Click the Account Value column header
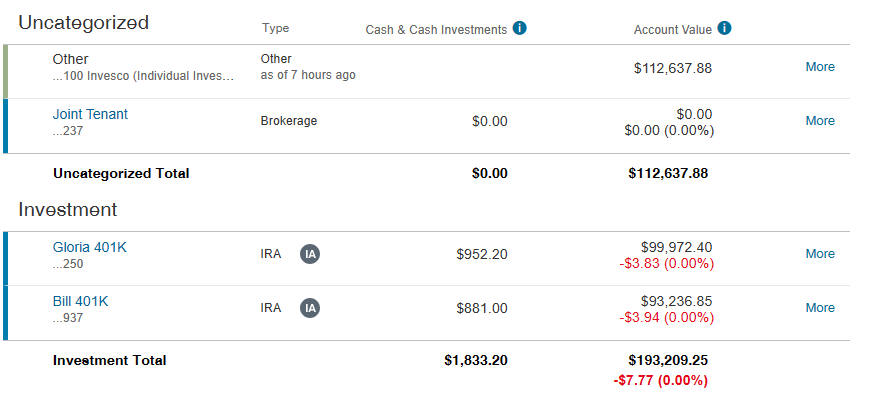This screenshot has height=403, width=869. click(673, 30)
